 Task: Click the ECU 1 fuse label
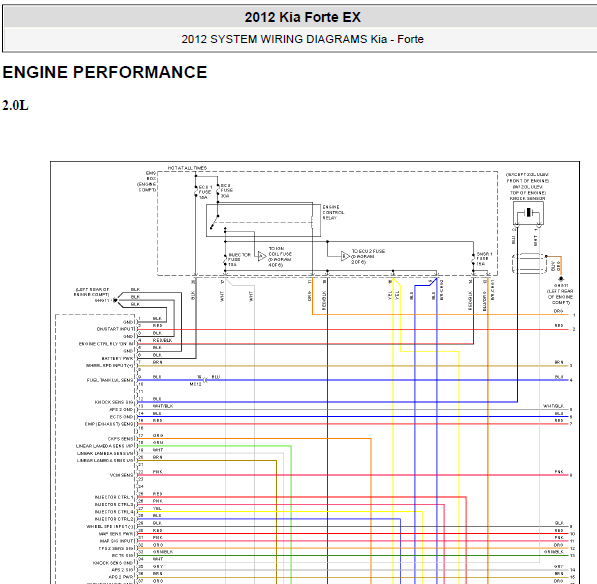(205, 192)
